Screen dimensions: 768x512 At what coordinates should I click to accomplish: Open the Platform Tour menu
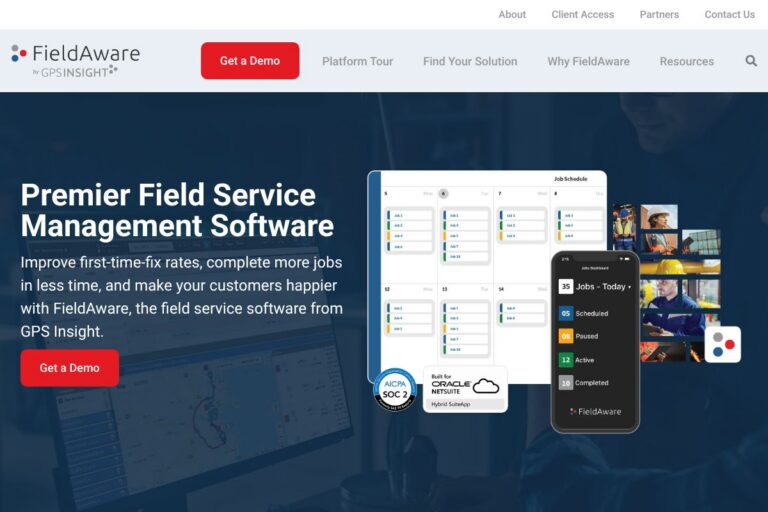(357, 61)
